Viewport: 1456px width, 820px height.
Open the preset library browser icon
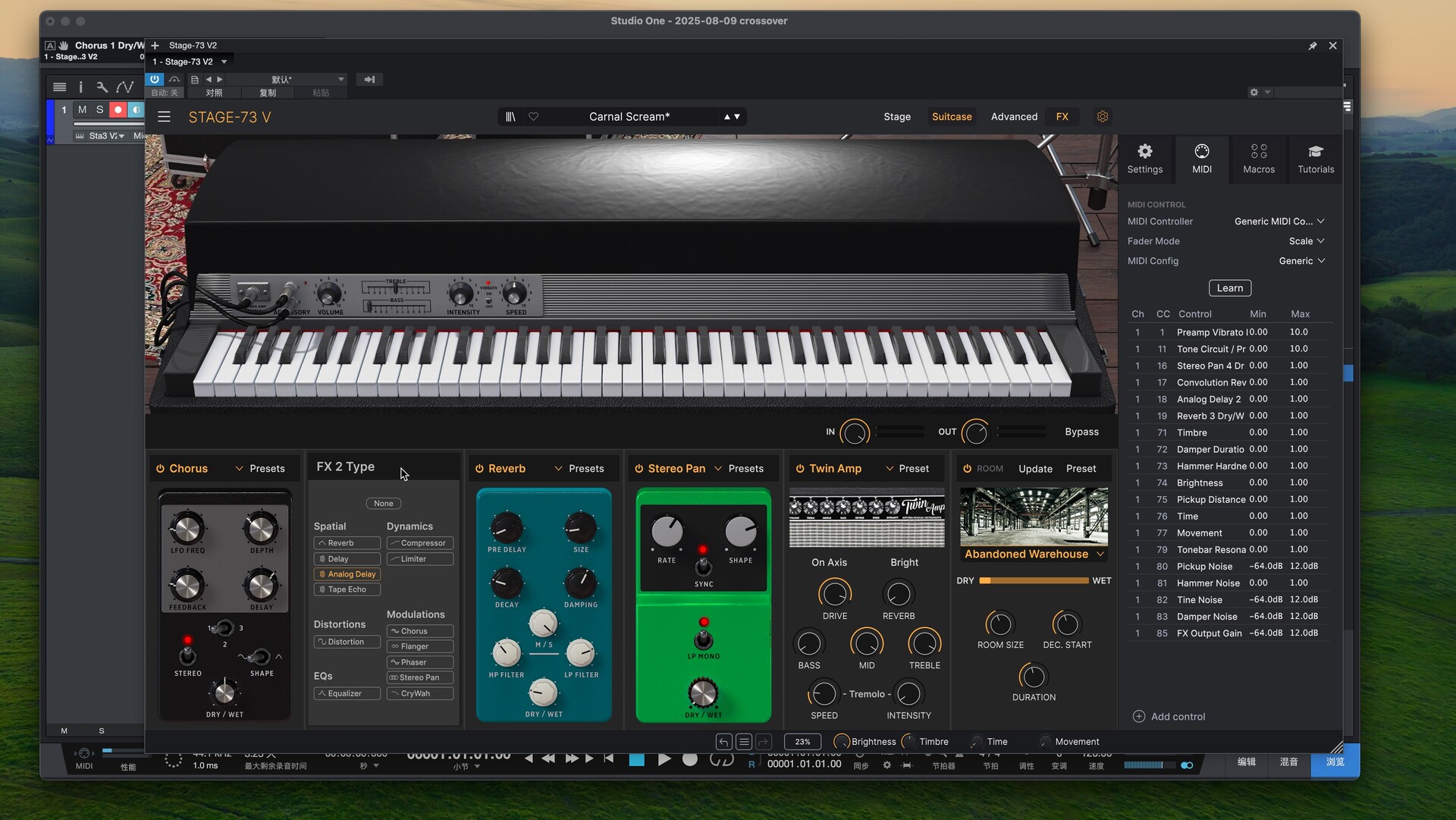[511, 117]
